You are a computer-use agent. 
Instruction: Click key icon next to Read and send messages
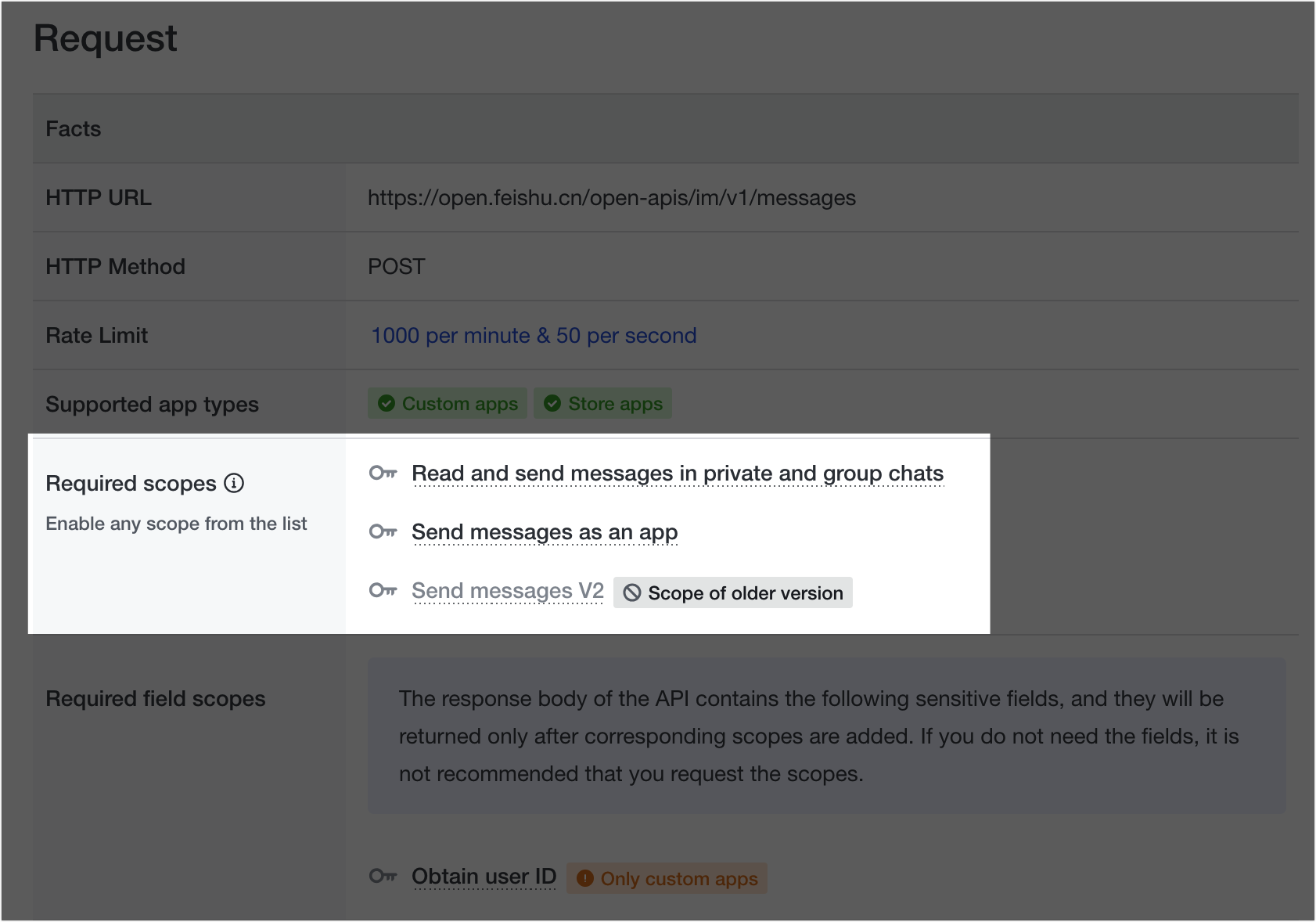tap(383, 473)
